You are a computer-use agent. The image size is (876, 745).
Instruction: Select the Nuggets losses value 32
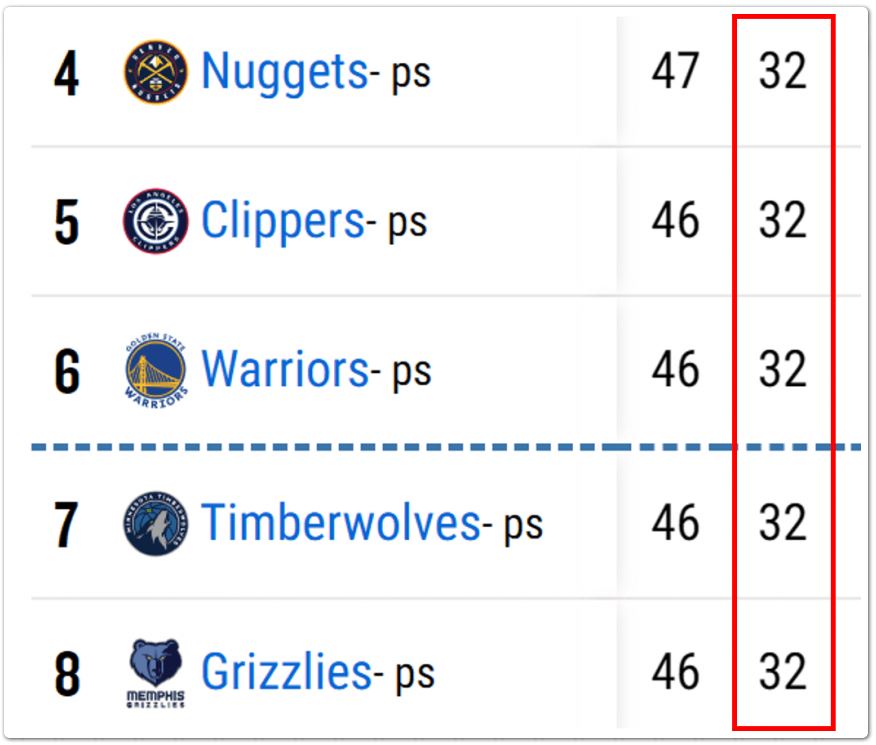coord(783,71)
